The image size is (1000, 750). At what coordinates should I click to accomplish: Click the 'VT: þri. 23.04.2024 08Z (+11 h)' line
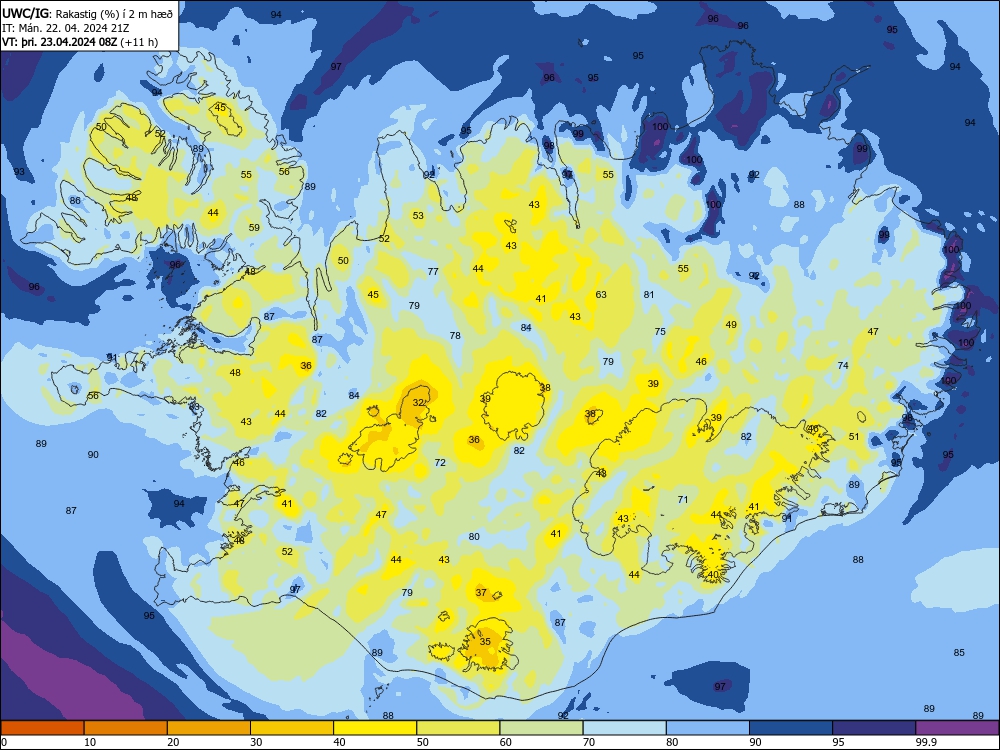point(80,42)
